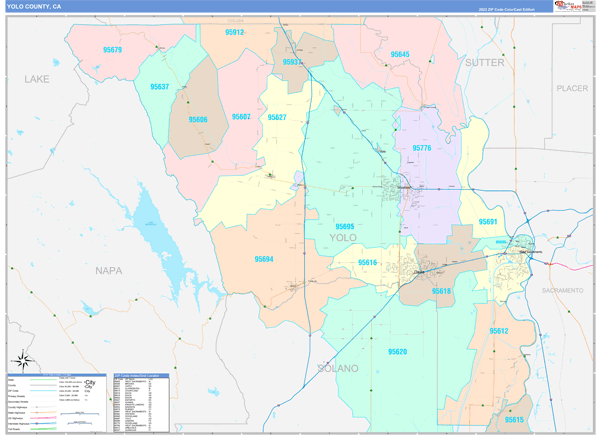
Task: Select the ZIP code 95695 label
Action: (x=344, y=227)
